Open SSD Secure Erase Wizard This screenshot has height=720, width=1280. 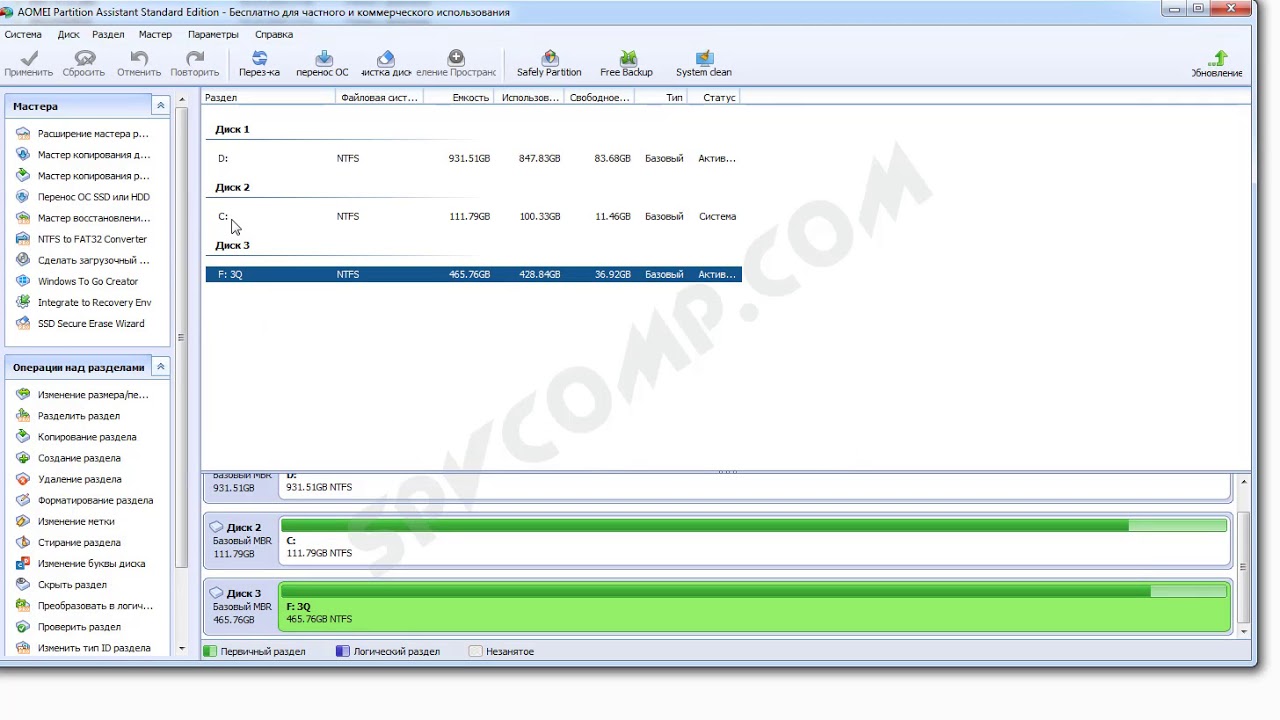tap(80, 324)
